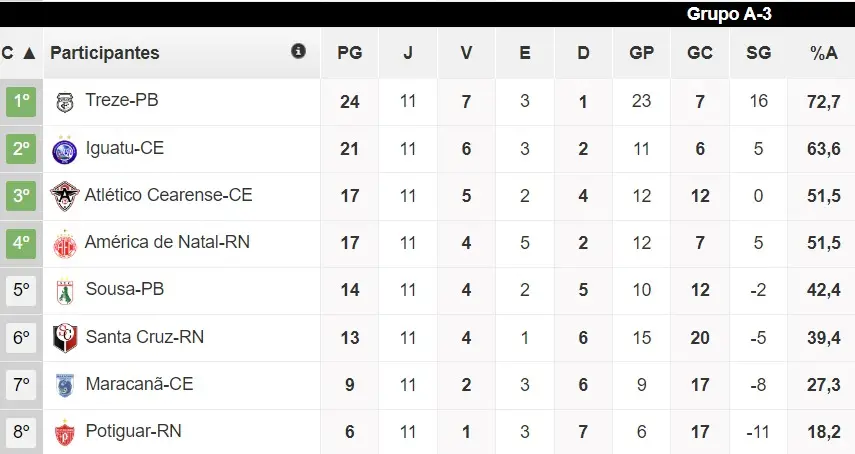The image size is (855, 454).
Task: Sort standings by the C position column
Action: point(19,53)
